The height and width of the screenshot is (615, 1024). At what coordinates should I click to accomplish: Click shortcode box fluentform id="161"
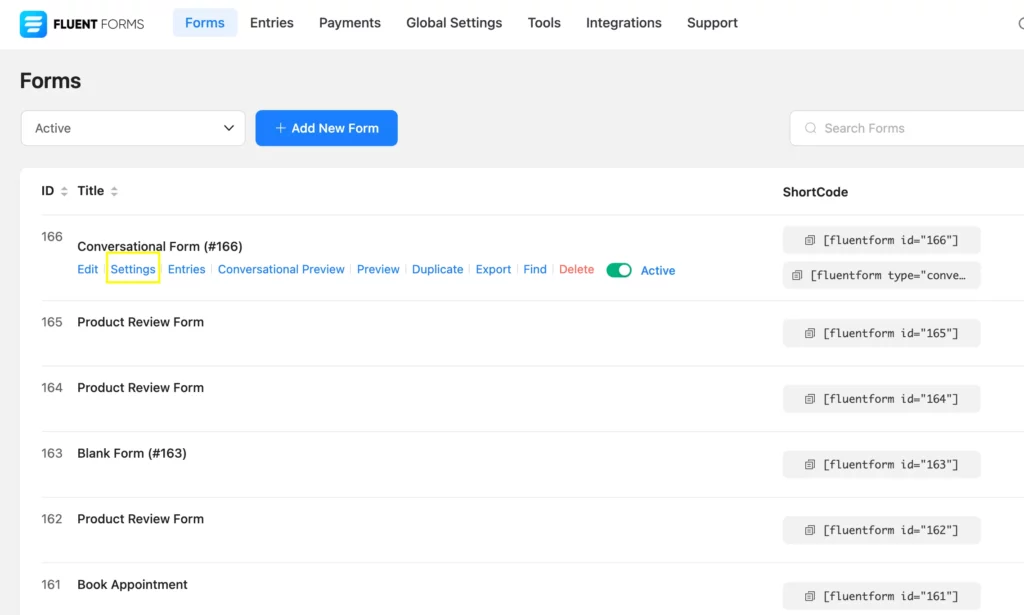pos(882,596)
